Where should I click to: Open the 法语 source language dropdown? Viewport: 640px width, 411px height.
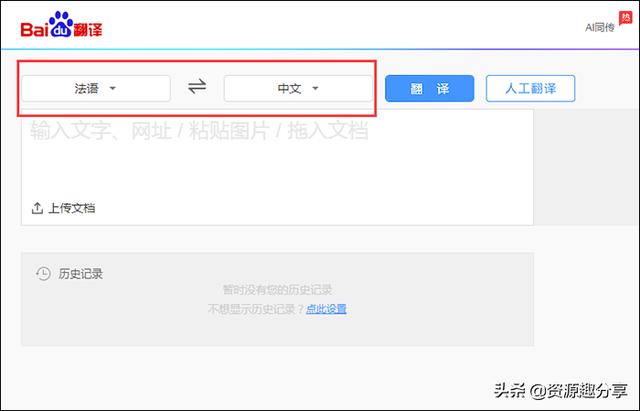click(95, 88)
